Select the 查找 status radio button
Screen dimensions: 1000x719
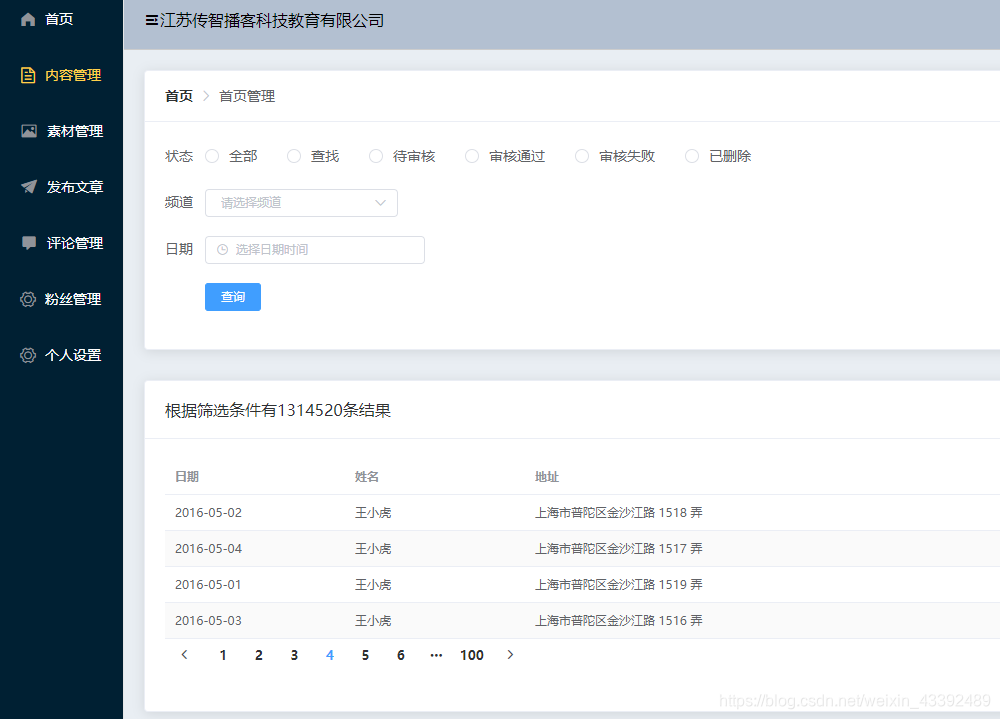click(294, 156)
